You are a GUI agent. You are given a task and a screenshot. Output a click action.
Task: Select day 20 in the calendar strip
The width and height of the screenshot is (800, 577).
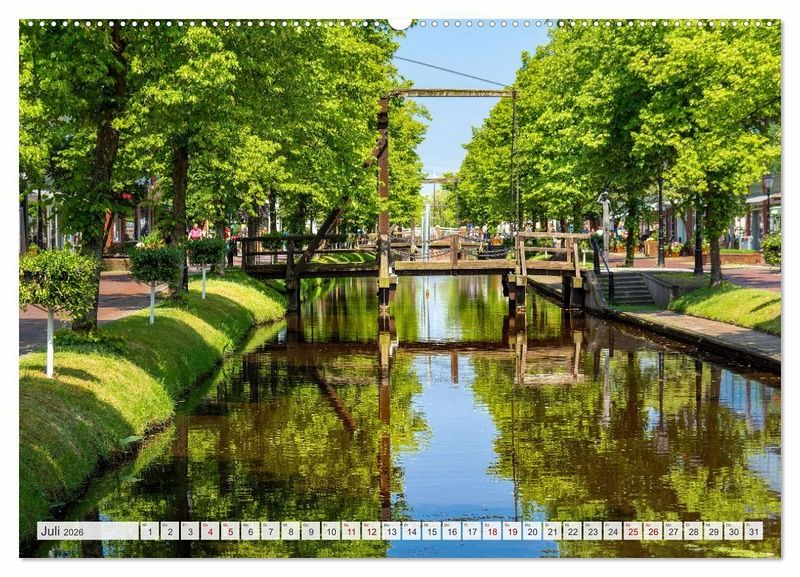532,531
